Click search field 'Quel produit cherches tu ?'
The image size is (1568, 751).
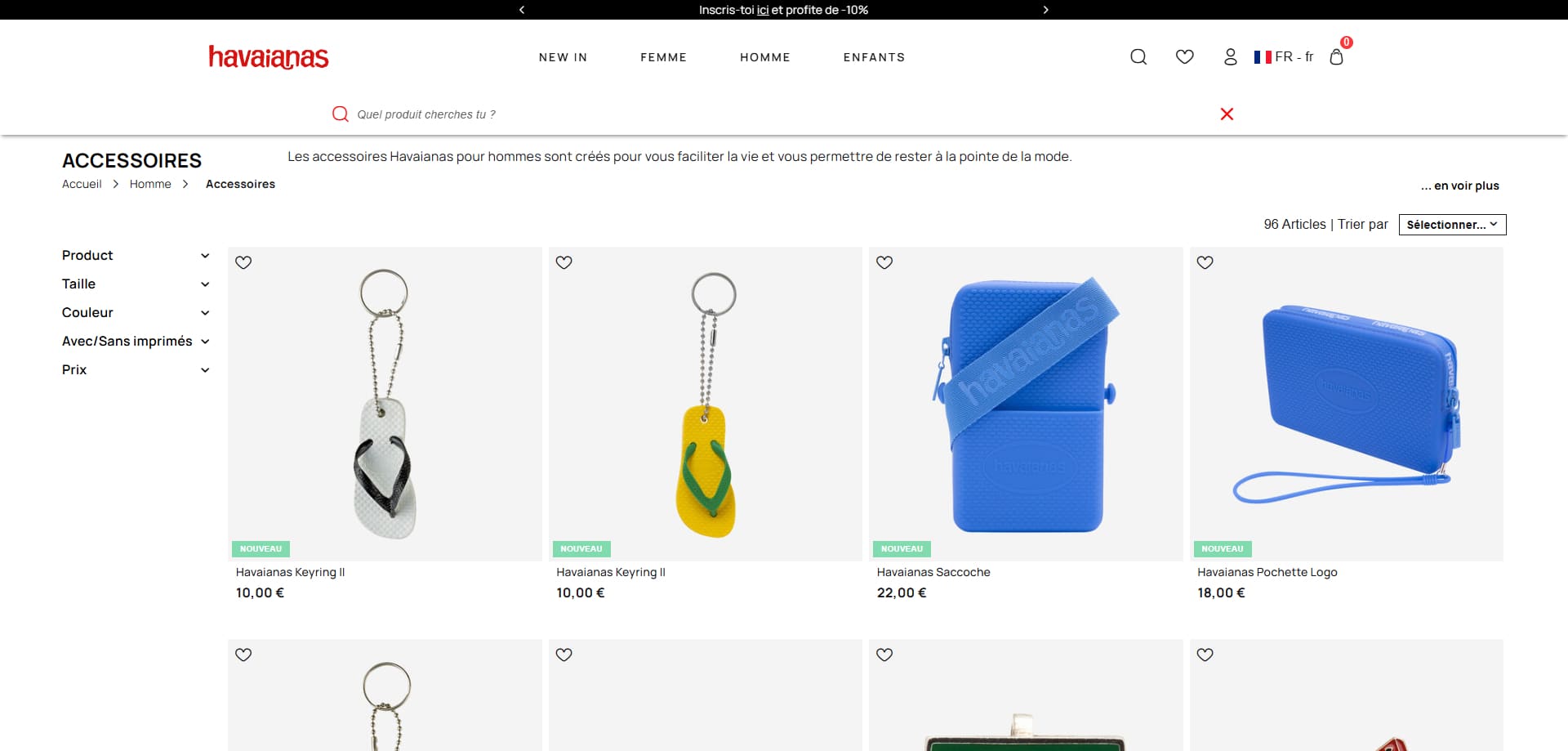[776, 114]
